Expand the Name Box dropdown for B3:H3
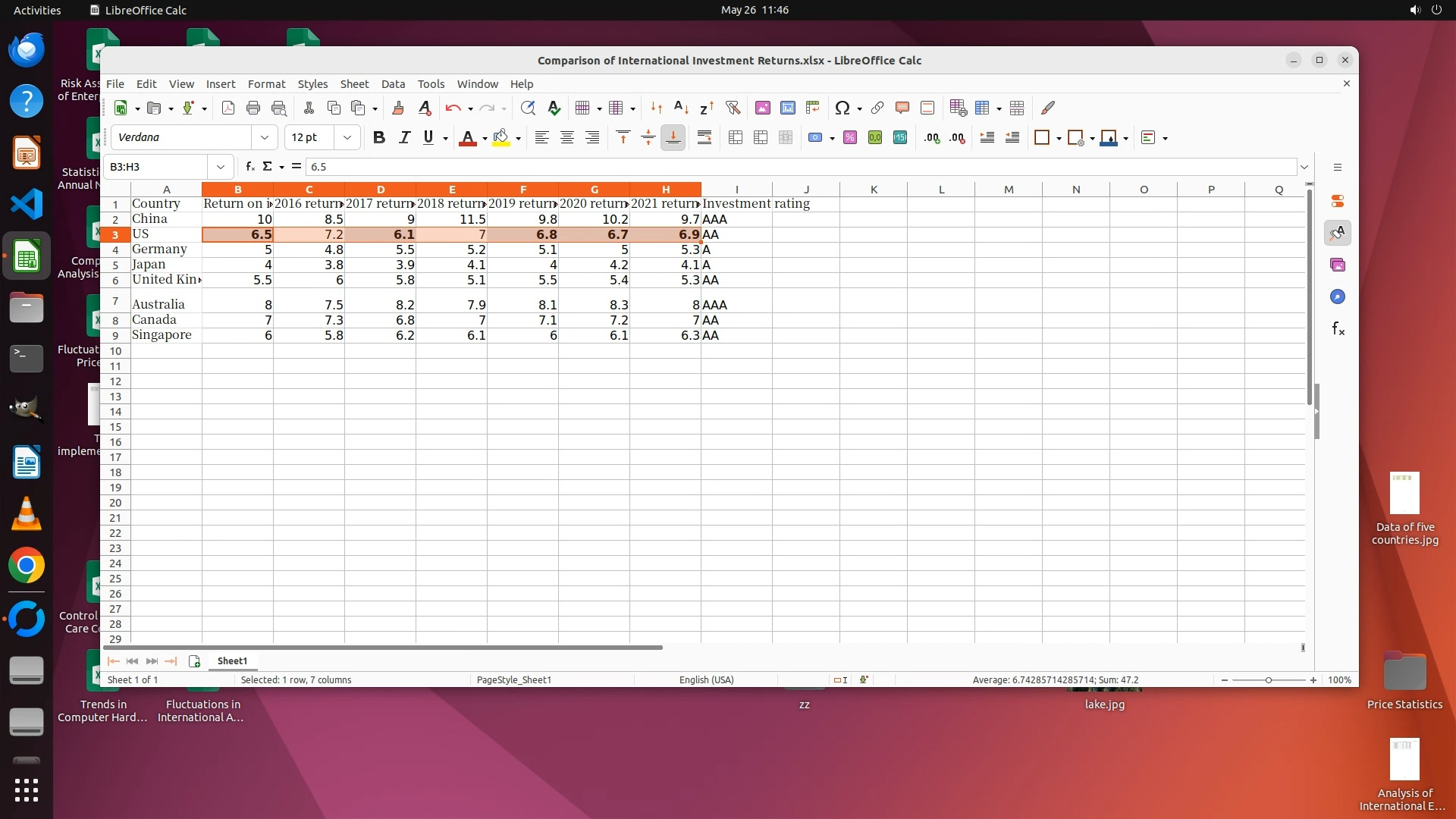 pos(220,166)
